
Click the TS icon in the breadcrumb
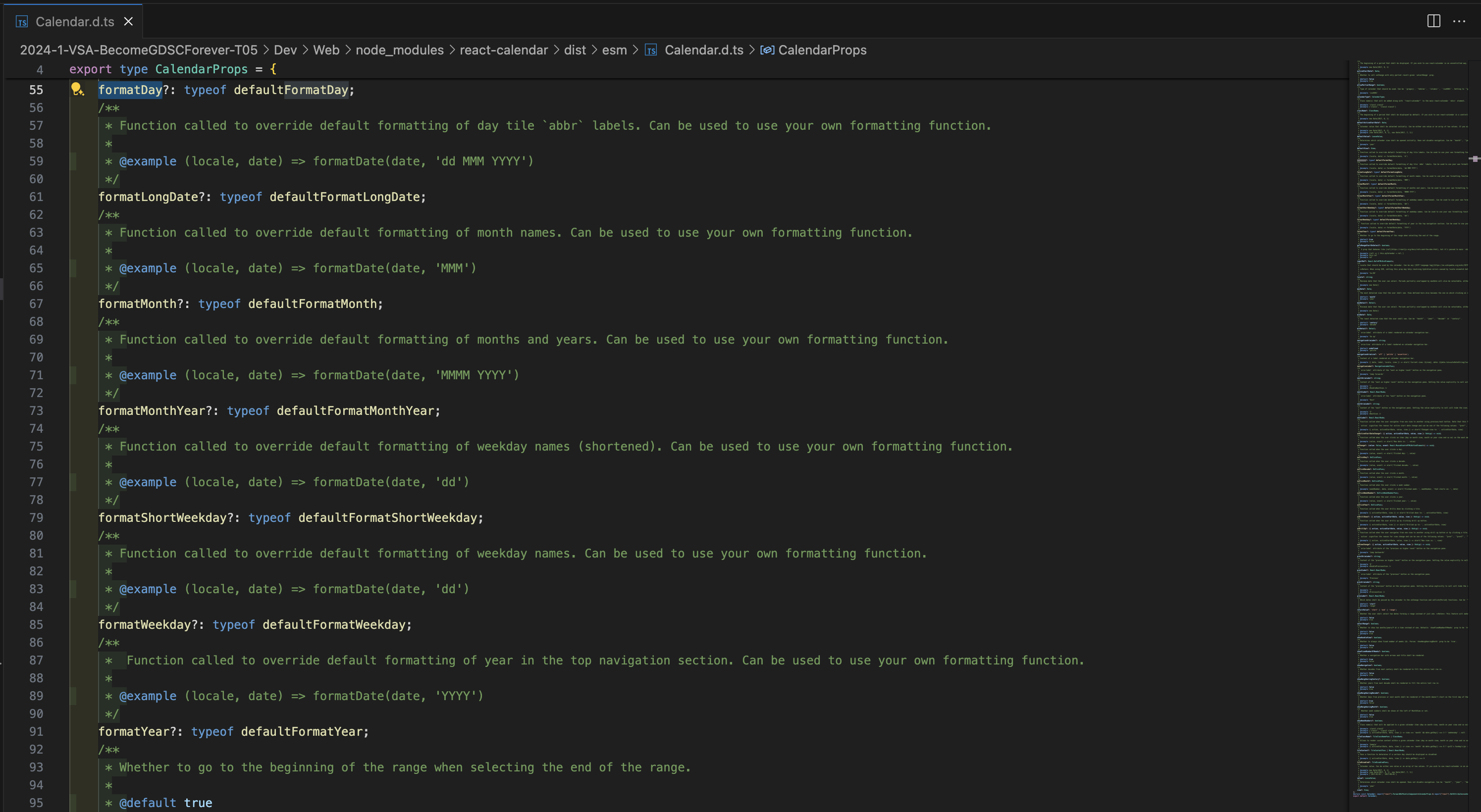pos(651,51)
